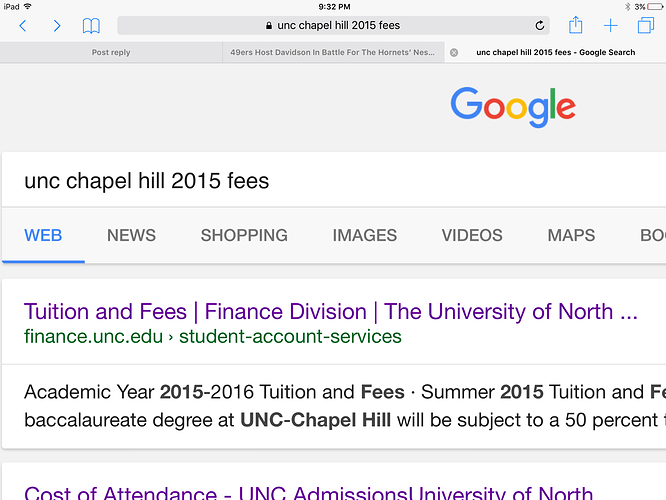Tap the Share icon in the toolbar
Screen dimensions: 666x500
(x=576, y=25)
